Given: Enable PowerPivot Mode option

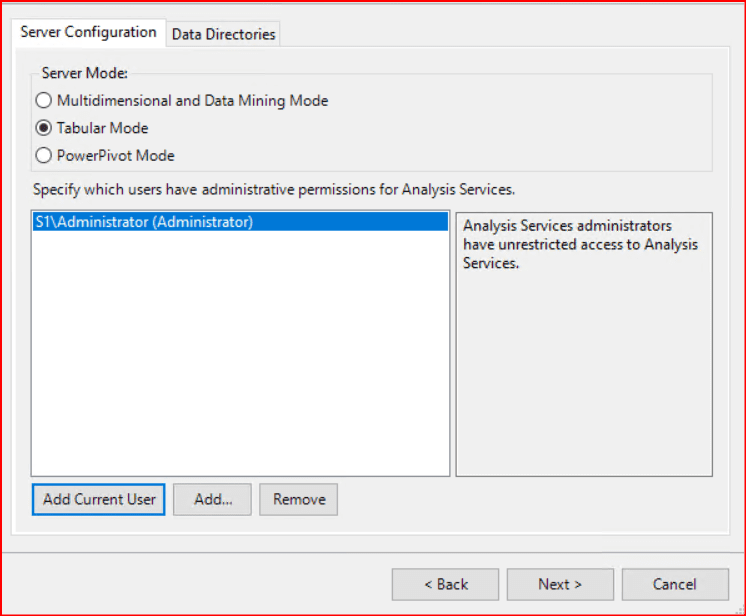Looking at the screenshot, I should tap(43, 155).
